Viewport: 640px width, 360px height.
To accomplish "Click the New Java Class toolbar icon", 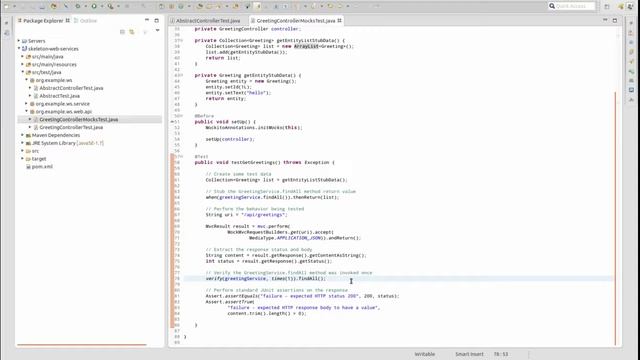I will coord(181,6).
